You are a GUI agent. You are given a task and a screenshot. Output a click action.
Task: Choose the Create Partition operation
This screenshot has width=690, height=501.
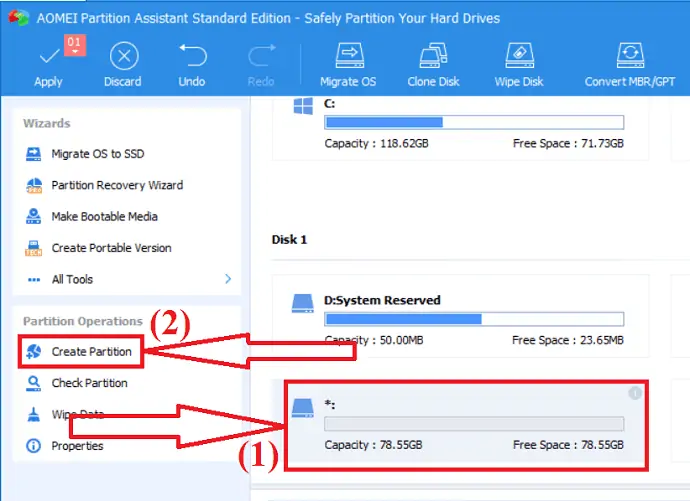click(92, 351)
